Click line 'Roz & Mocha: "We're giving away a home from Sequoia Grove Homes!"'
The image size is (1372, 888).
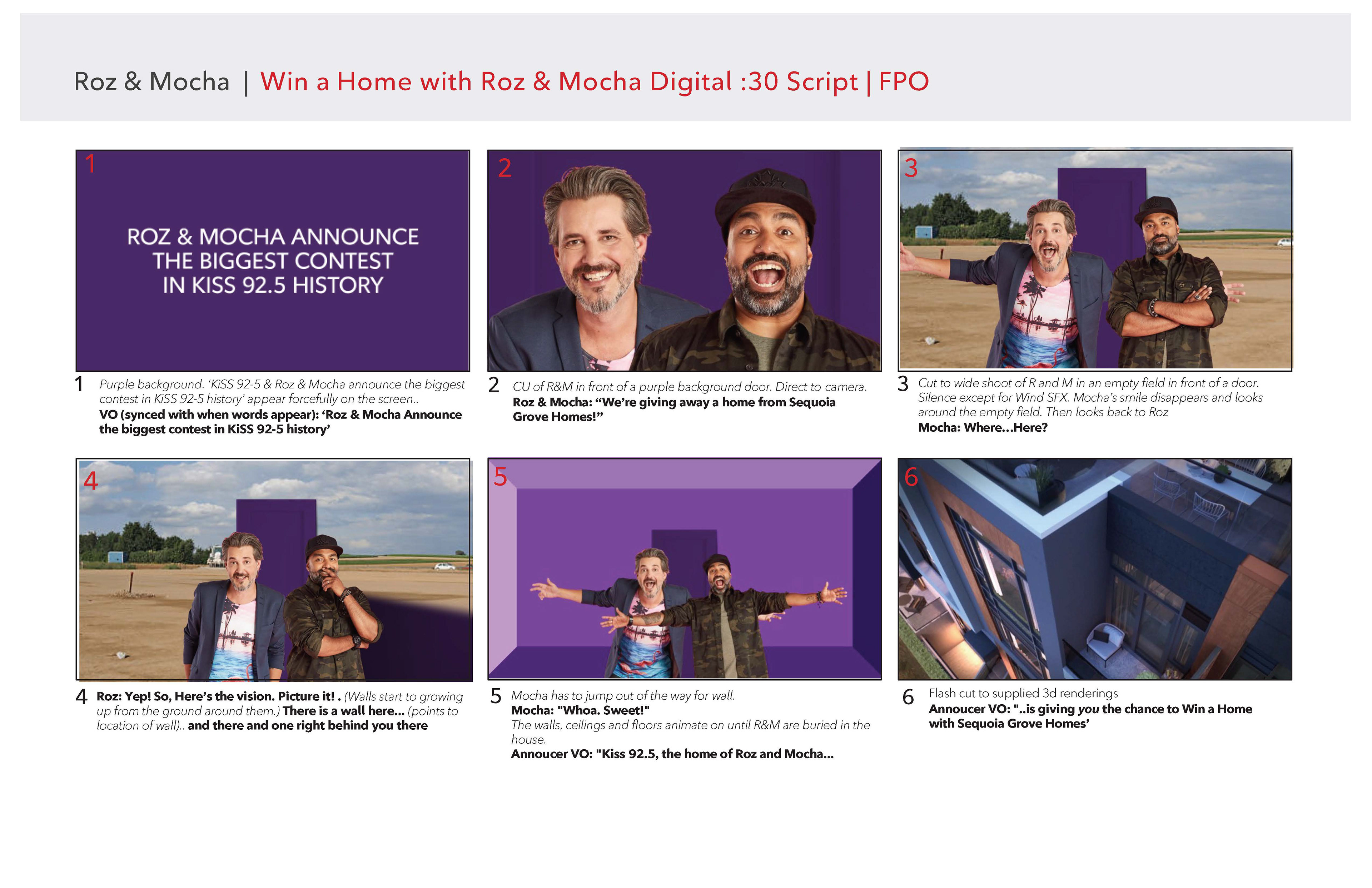[x=674, y=410]
